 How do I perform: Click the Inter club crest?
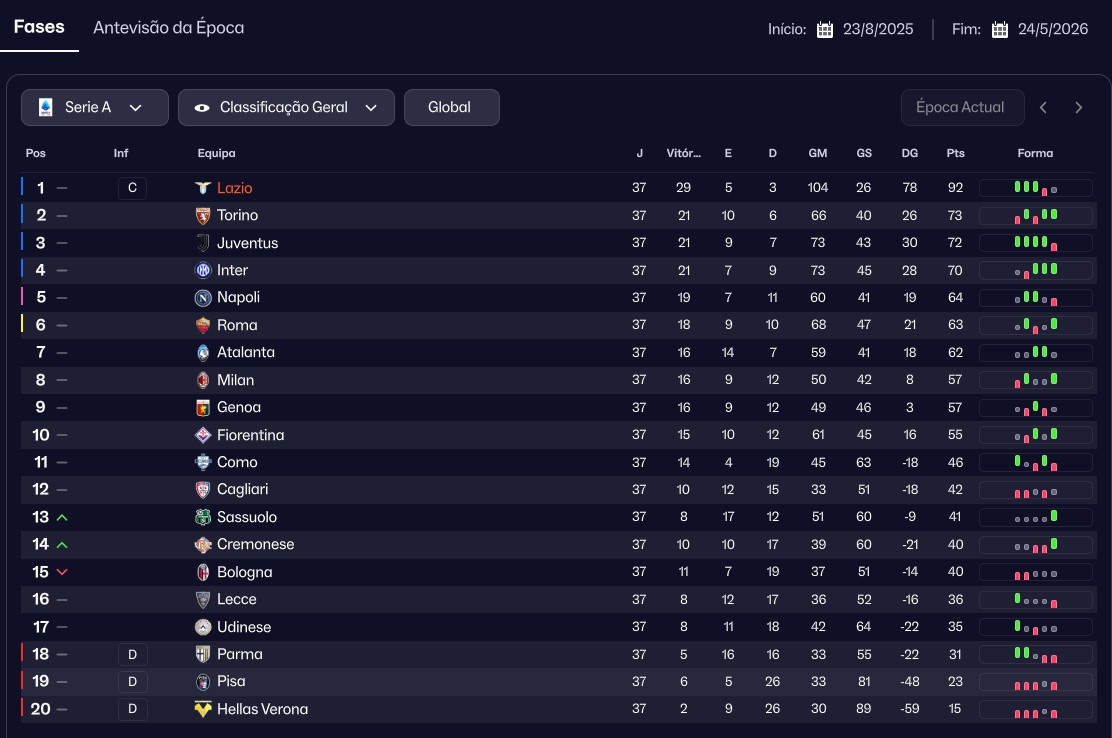pyautogui.click(x=203, y=270)
